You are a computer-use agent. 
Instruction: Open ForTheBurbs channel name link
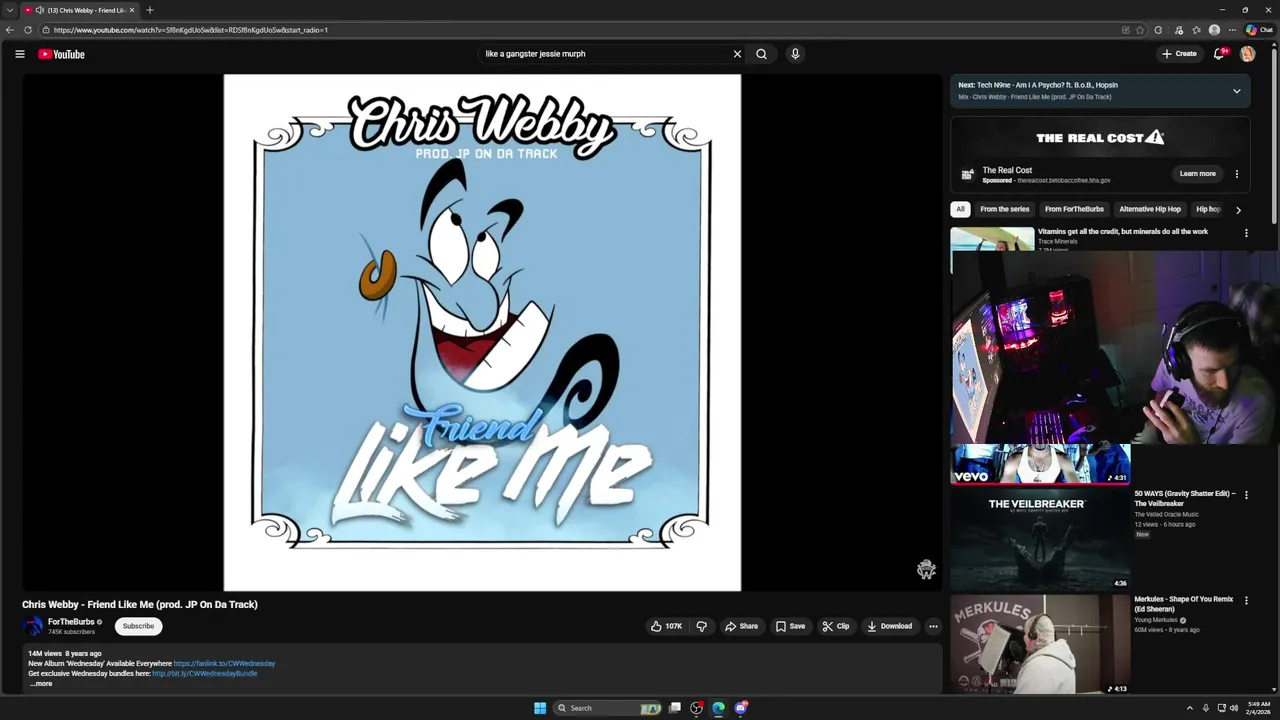click(71, 622)
